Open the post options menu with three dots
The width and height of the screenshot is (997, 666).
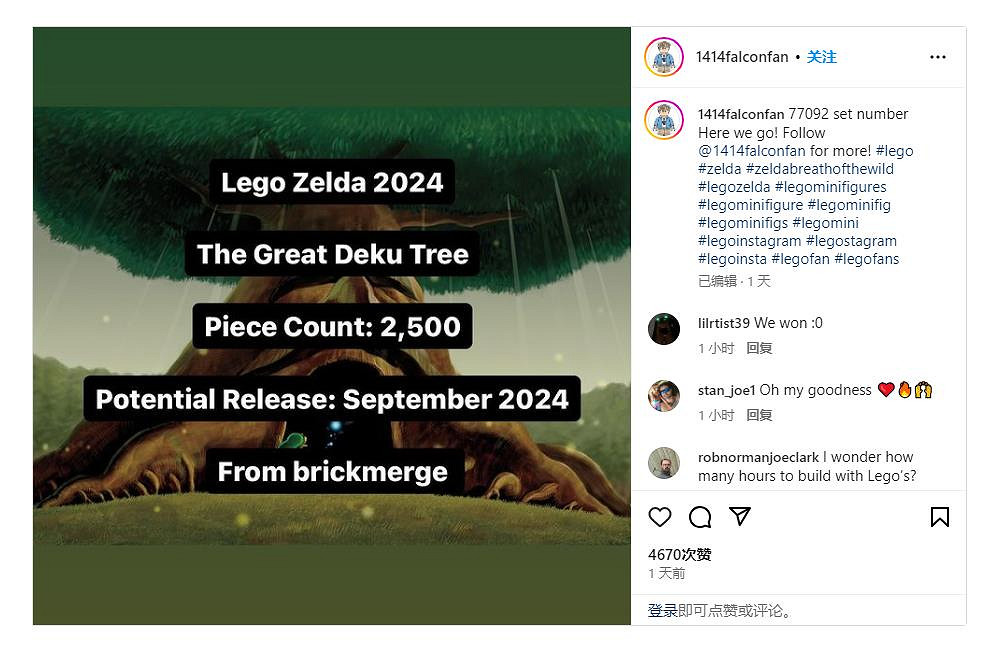click(937, 57)
